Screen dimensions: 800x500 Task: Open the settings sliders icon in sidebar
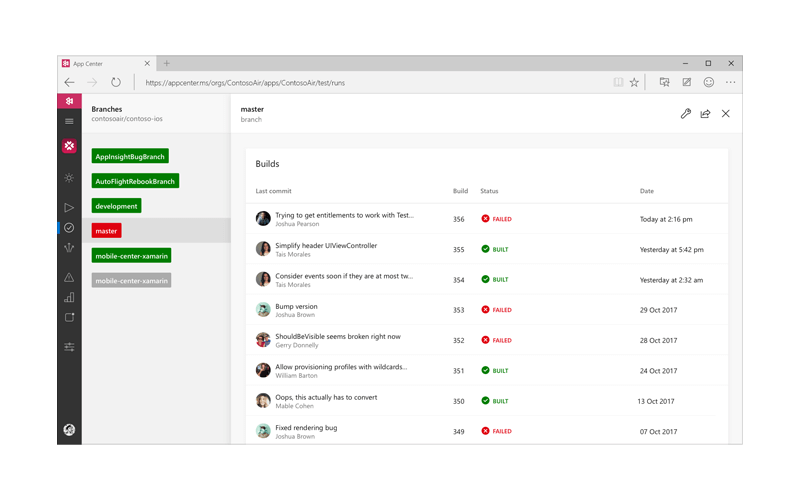pos(69,348)
